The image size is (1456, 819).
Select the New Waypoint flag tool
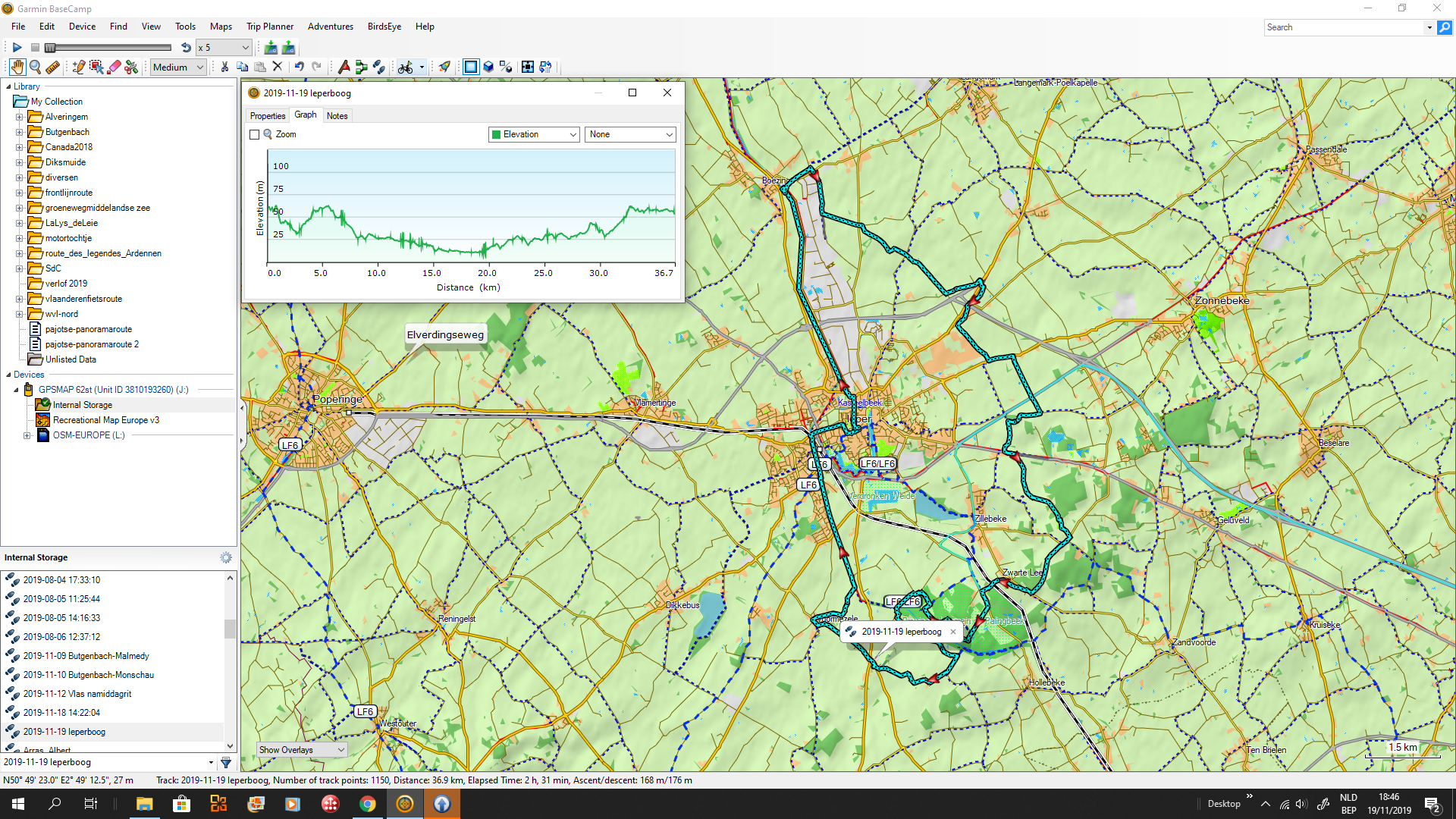point(344,67)
